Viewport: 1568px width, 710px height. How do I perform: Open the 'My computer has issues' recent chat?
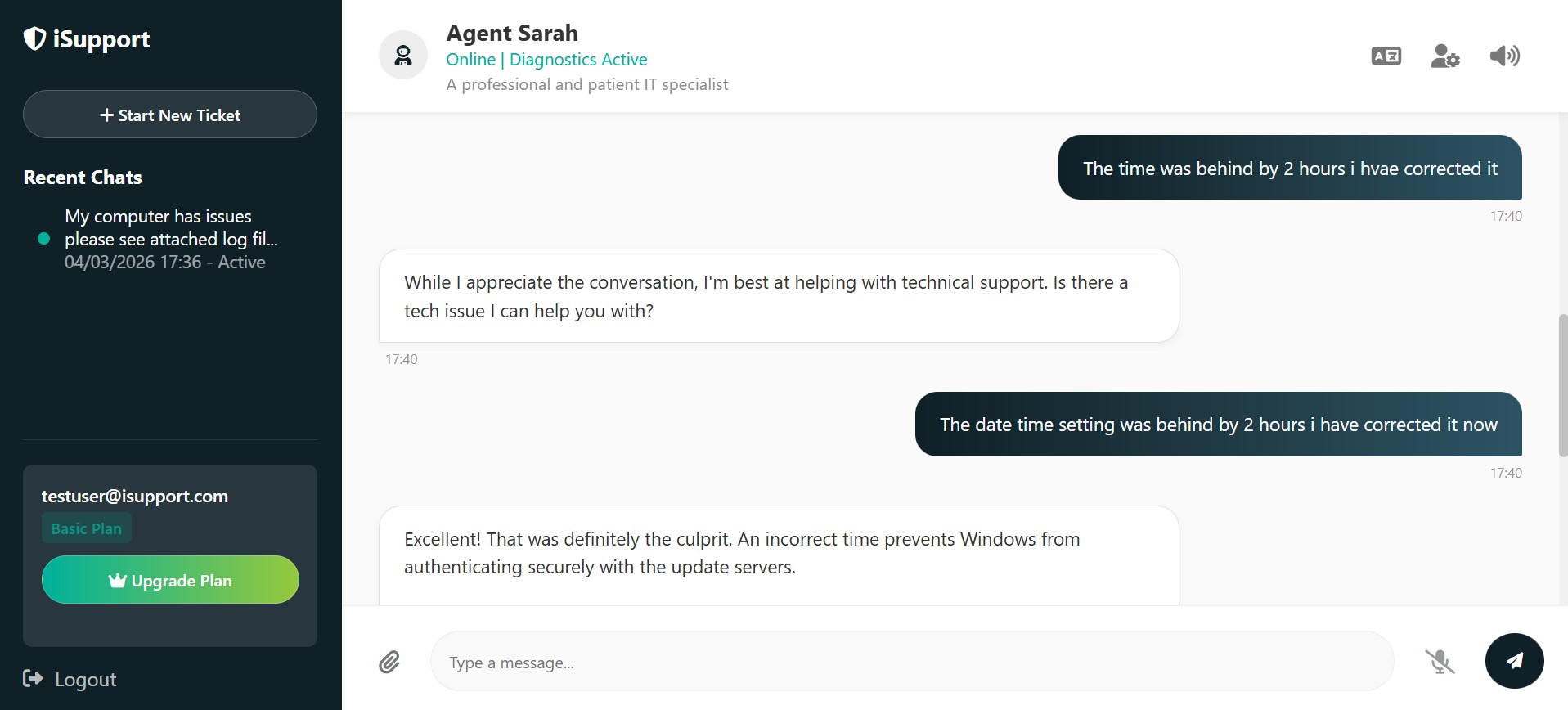pyautogui.click(x=170, y=239)
